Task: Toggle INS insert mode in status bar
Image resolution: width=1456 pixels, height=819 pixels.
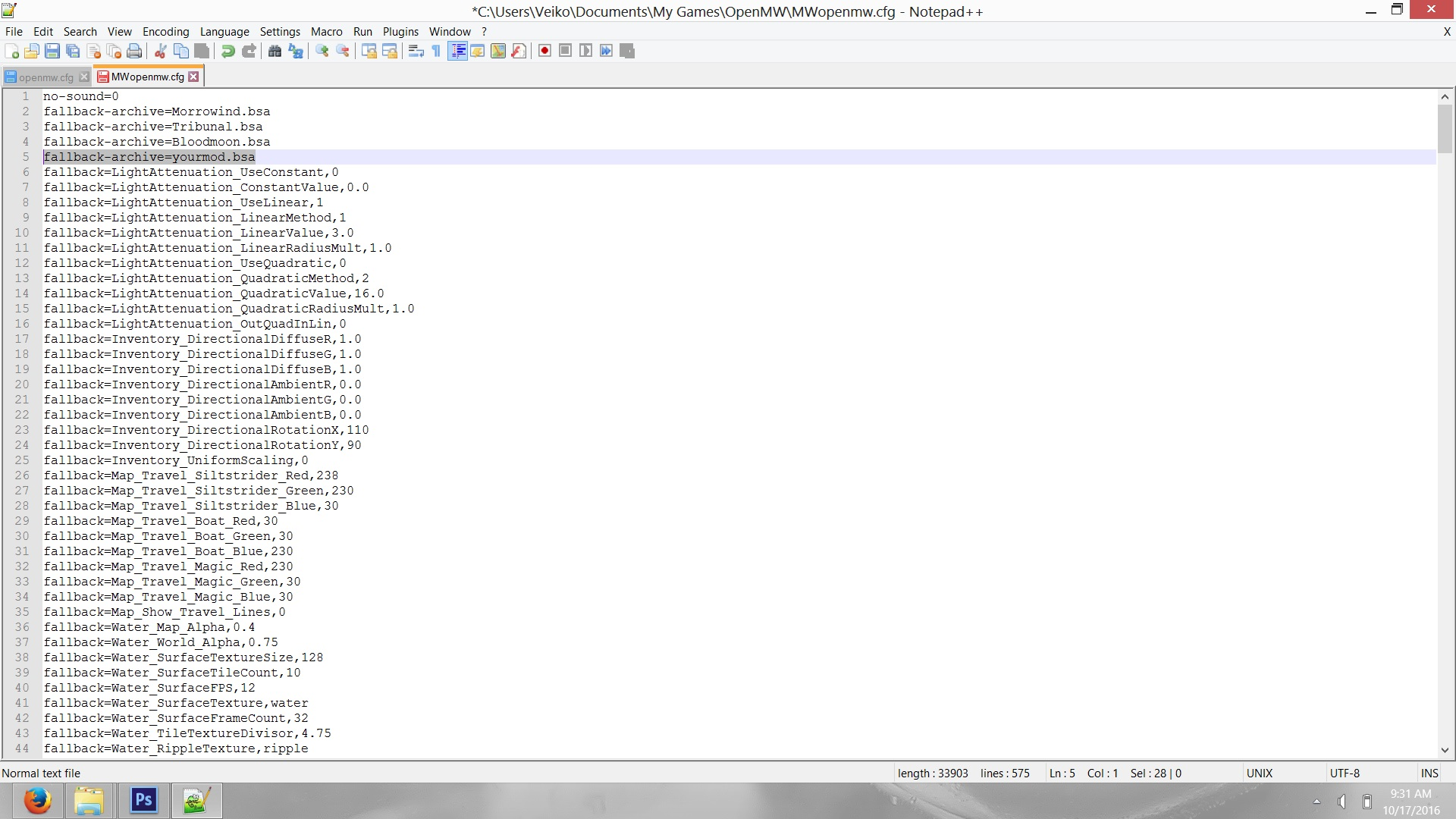Action: pos(1429,773)
